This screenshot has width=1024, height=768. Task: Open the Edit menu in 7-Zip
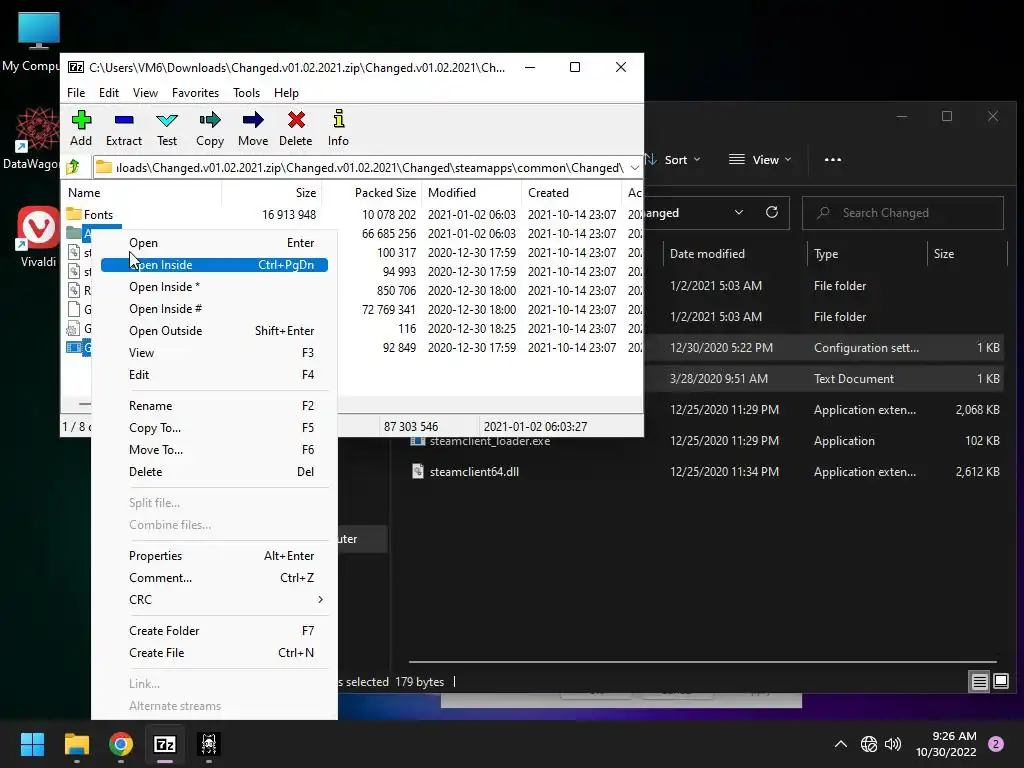pyautogui.click(x=108, y=93)
